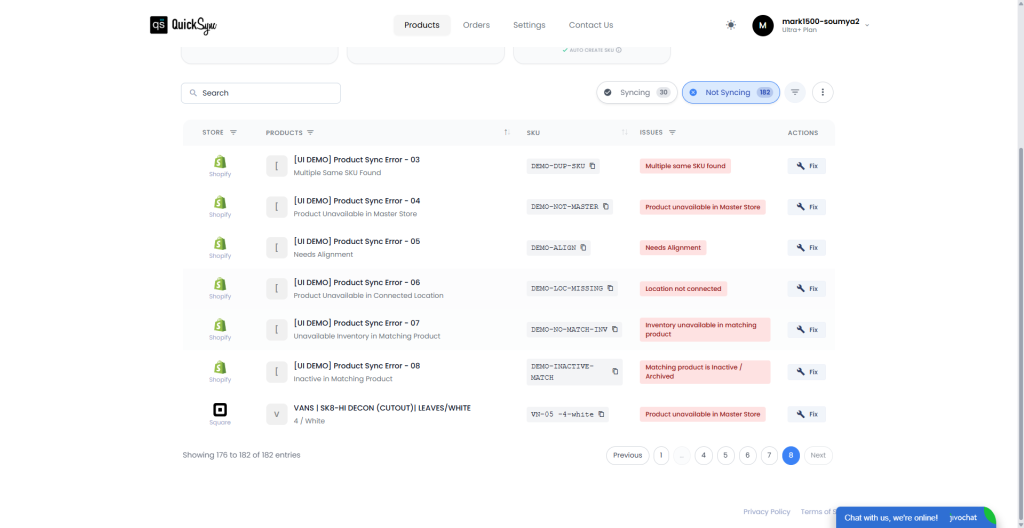This screenshot has height=528, width=1024.
Task: Click the 'Multiple same SKU found' issue badge
Action: point(685,166)
